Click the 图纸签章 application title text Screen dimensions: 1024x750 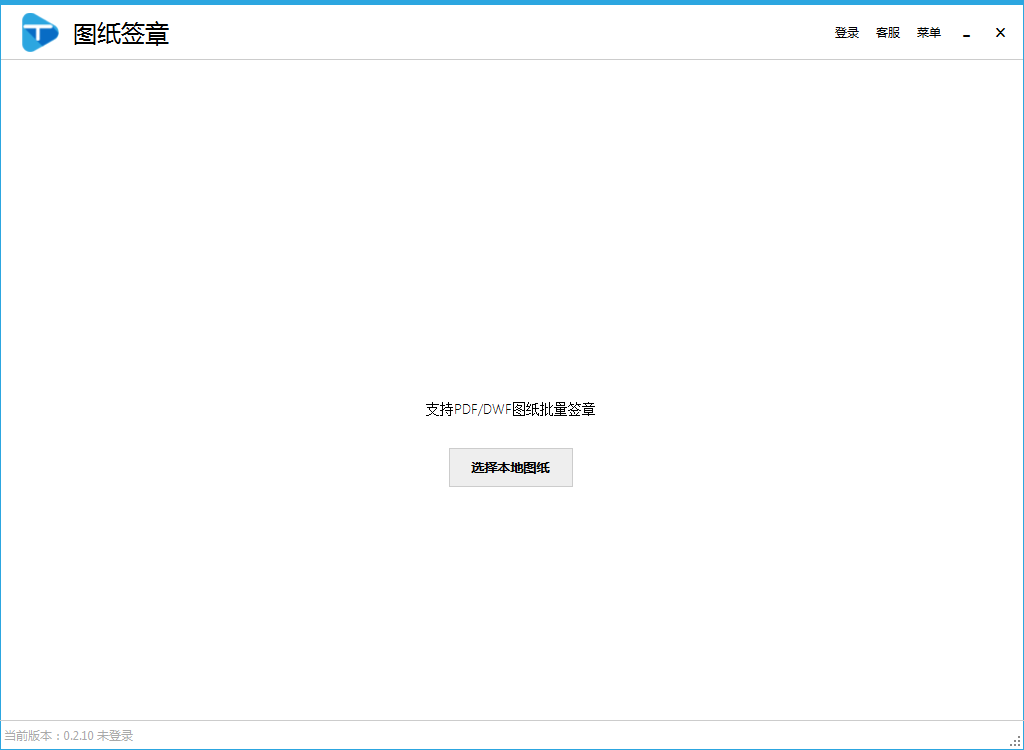[117, 33]
